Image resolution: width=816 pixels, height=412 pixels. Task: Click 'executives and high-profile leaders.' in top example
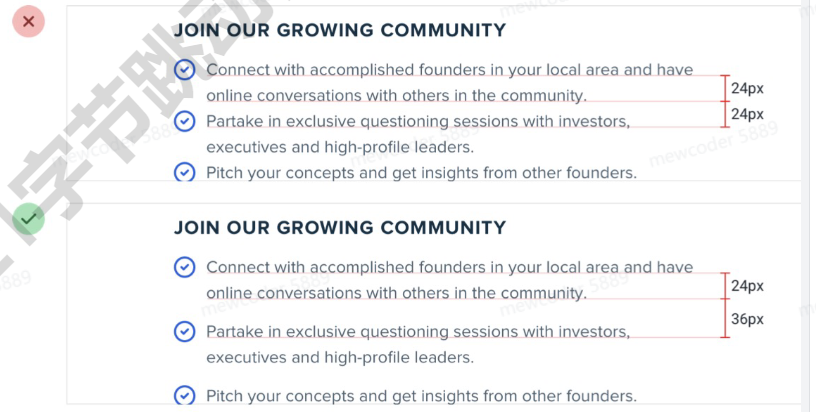[339, 147]
